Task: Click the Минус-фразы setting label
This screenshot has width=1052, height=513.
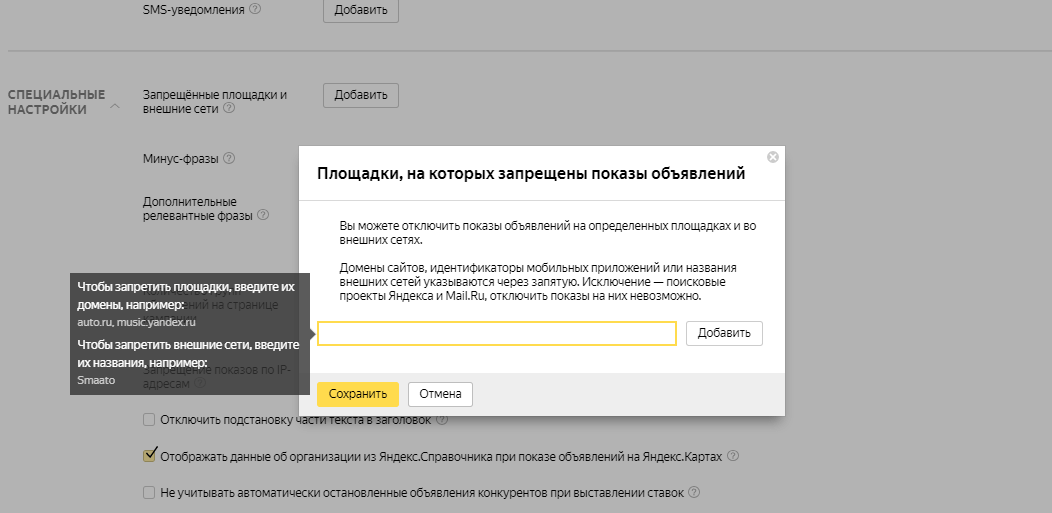Action: click(x=180, y=158)
